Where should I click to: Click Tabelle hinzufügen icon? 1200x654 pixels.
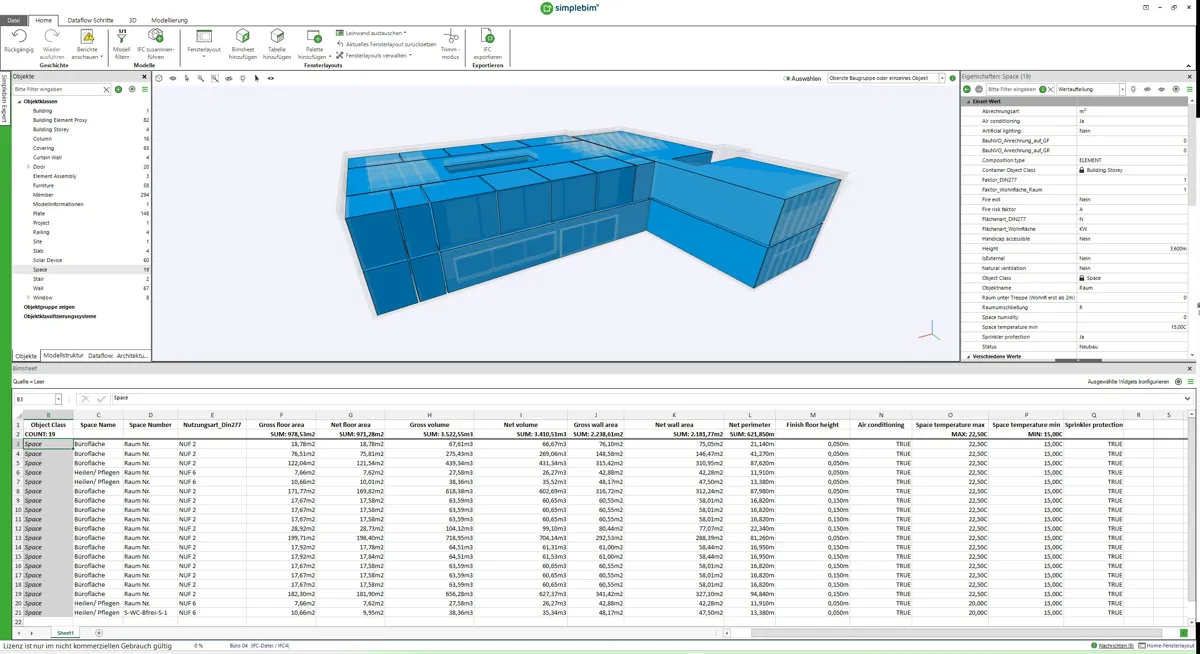click(277, 37)
